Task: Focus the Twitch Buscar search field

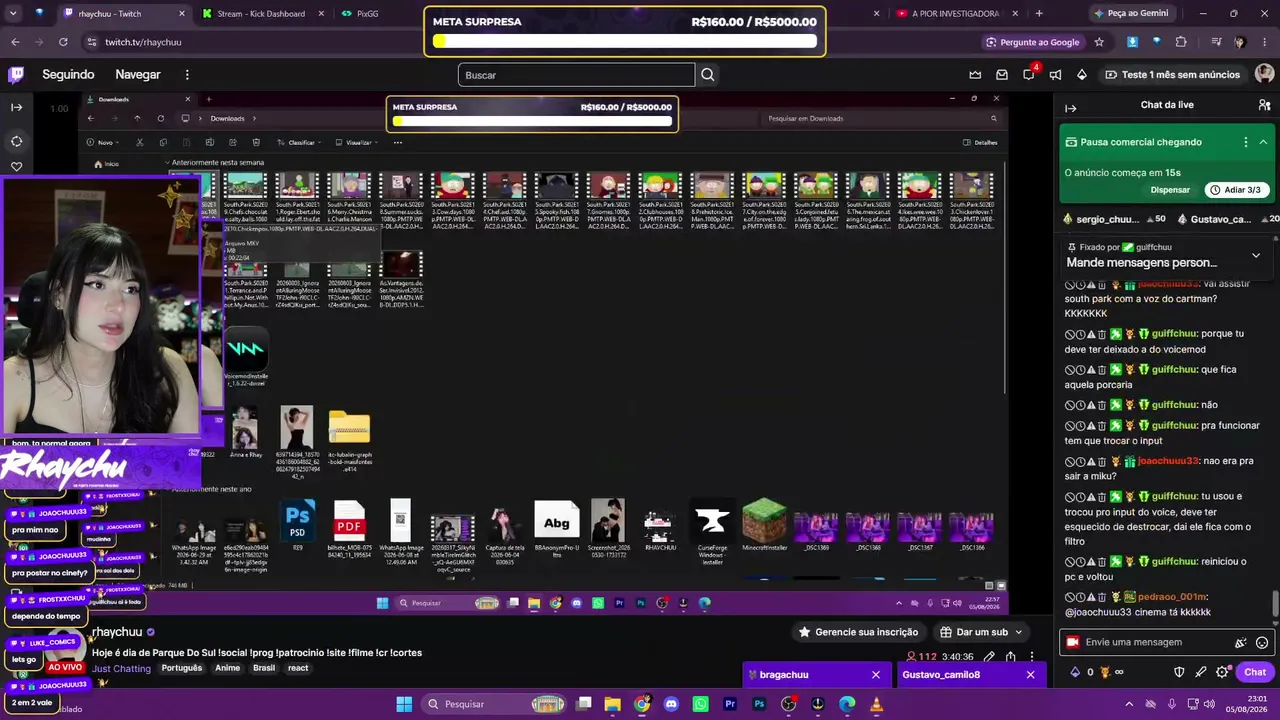Action: click(577, 75)
